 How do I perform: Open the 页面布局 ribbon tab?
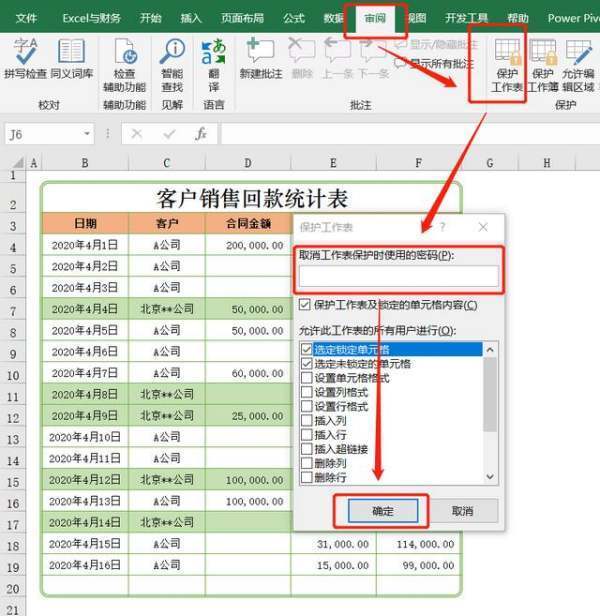(242, 18)
